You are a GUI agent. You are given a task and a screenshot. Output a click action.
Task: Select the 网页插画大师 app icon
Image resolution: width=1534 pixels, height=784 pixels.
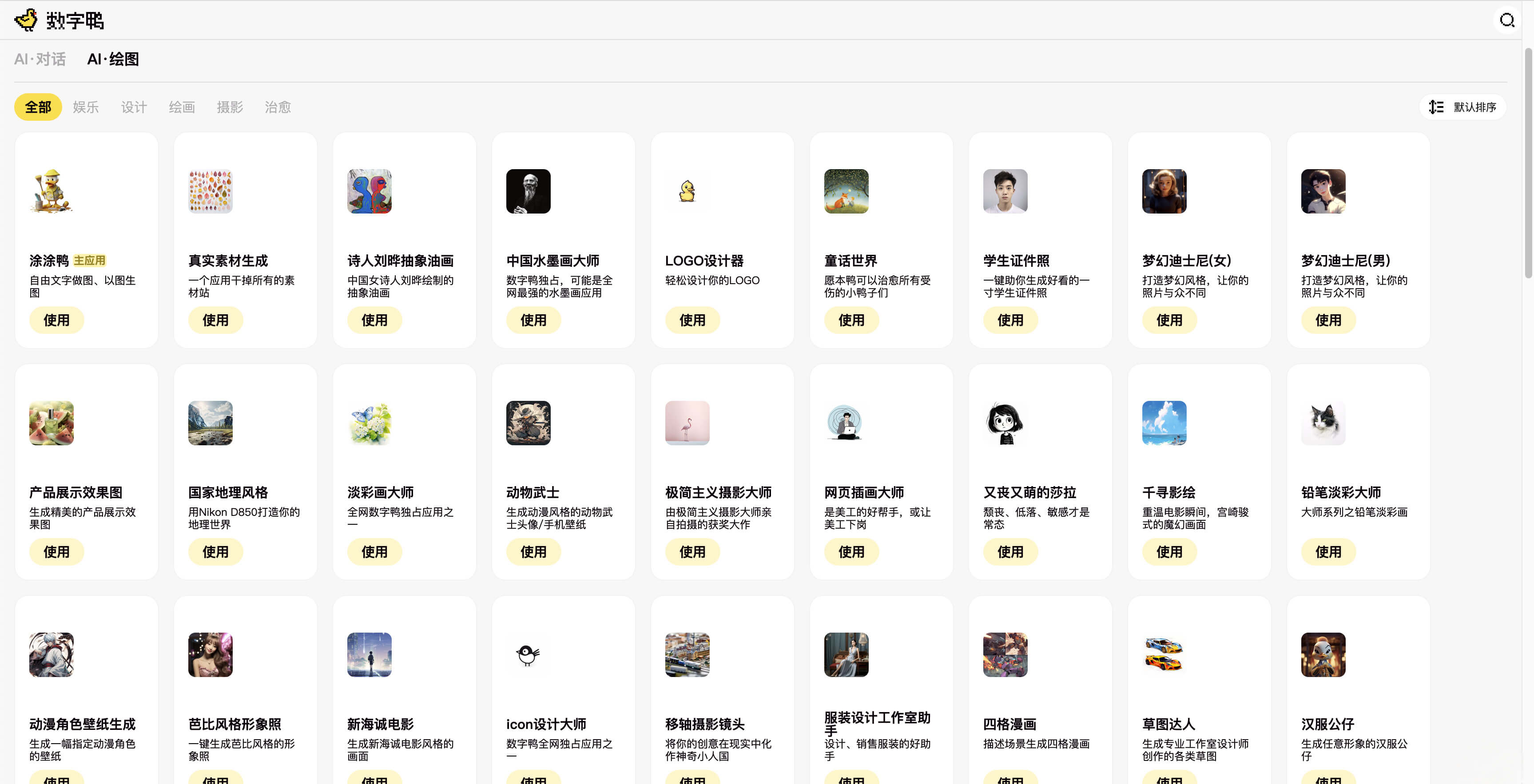pyautogui.click(x=846, y=423)
